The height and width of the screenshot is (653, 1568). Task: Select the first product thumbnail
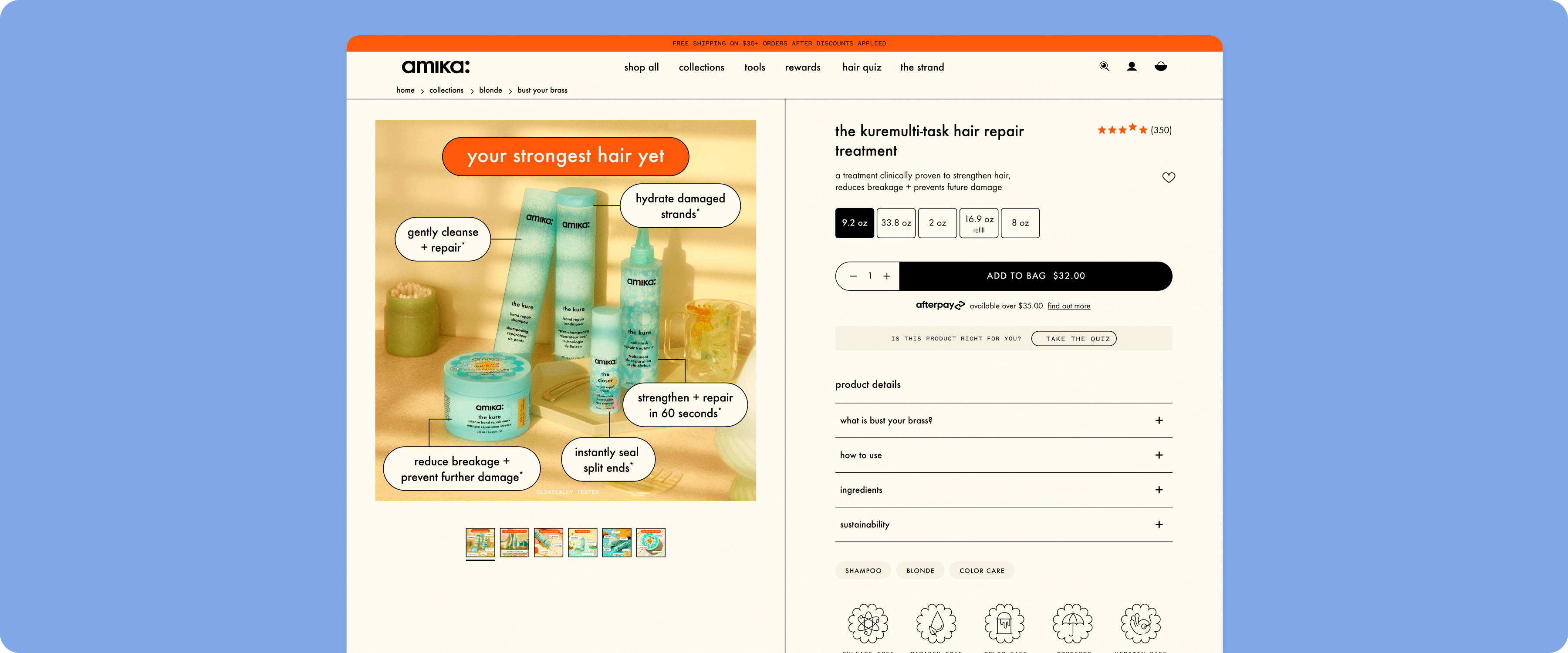pos(480,542)
